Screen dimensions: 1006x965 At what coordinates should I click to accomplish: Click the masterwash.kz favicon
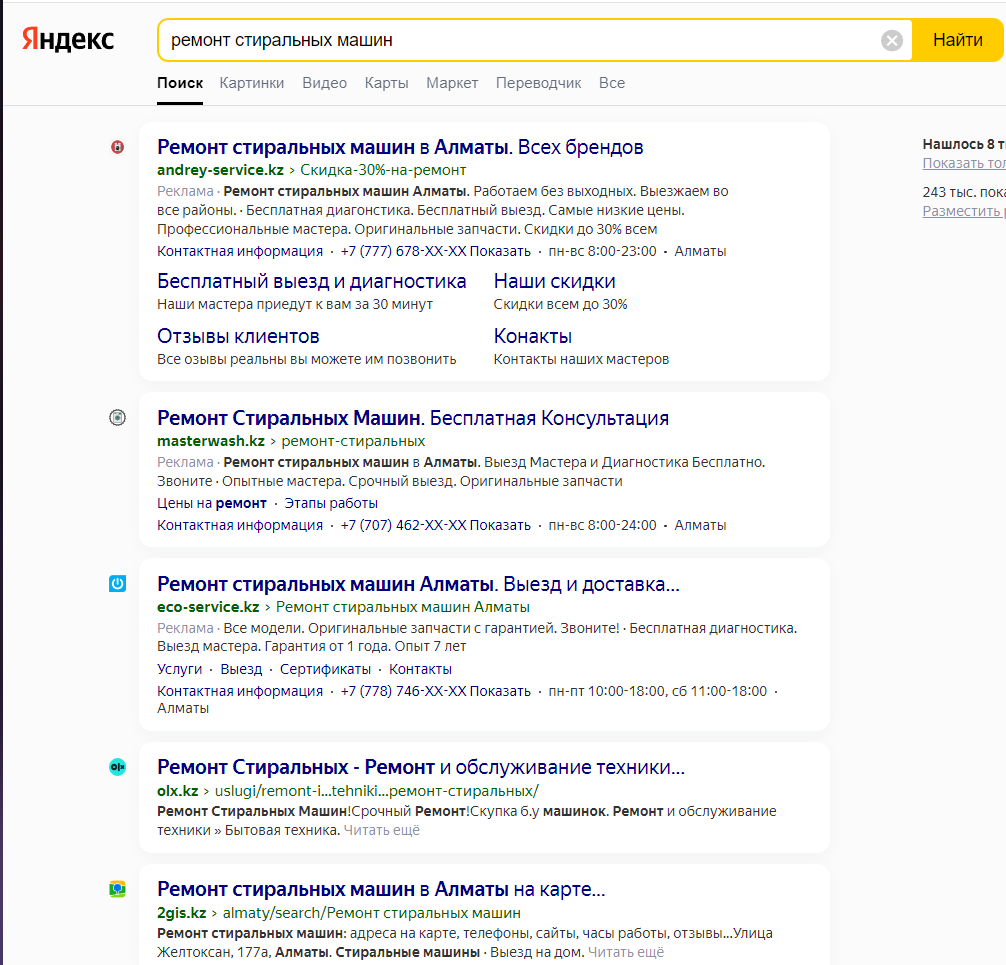pos(117,418)
